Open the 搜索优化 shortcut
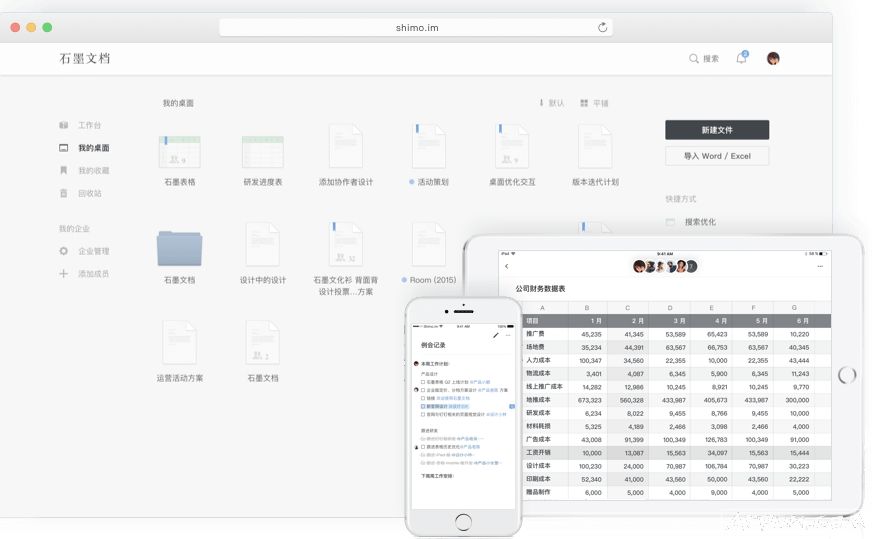Screen dimensions: 872x539 pos(691,222)
